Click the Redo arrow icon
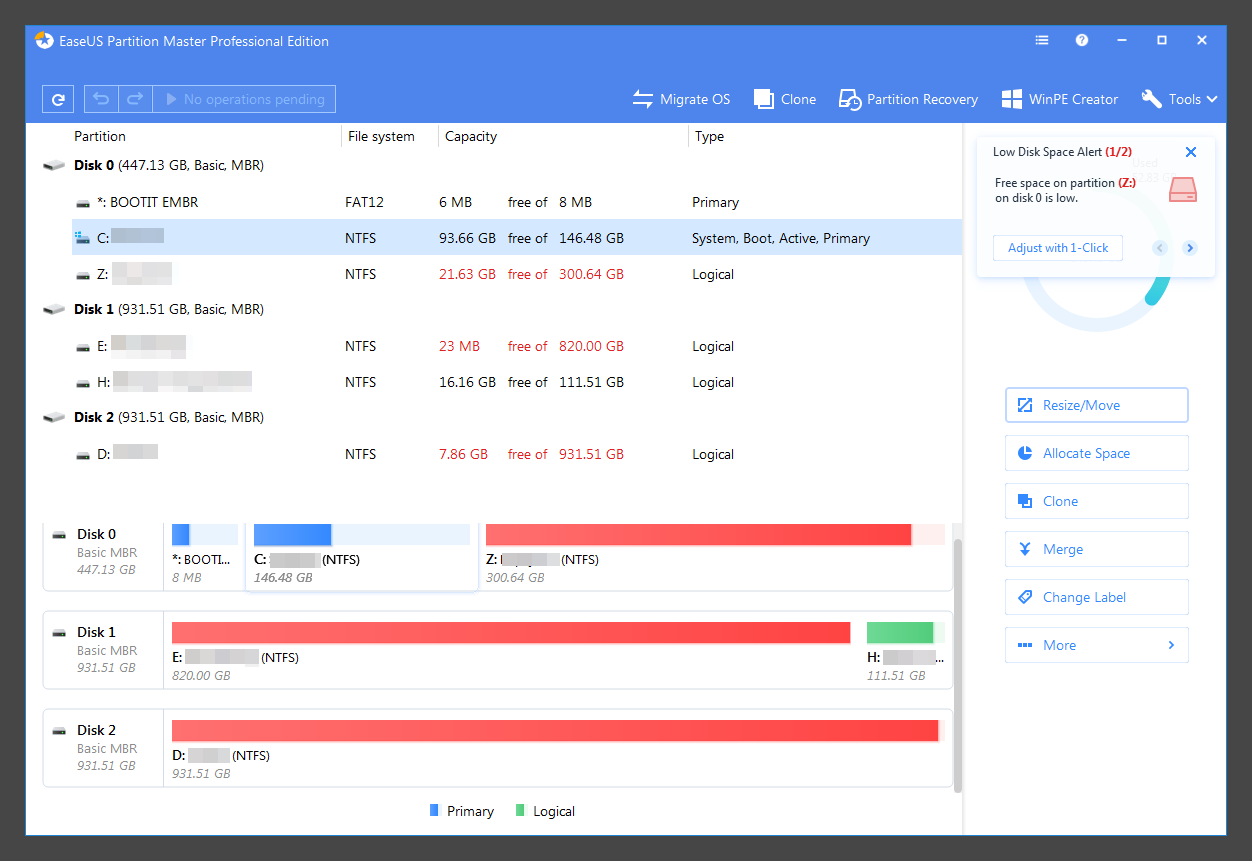 click(134, 99)
